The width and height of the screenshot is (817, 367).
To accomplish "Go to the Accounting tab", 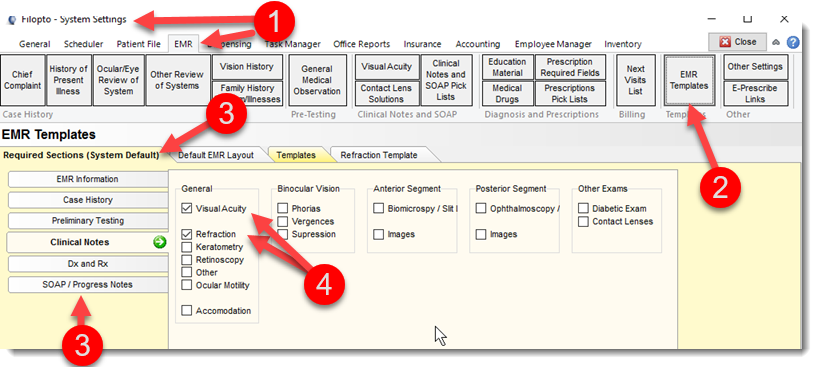I will pyautogui.click(x=477, y=44).
